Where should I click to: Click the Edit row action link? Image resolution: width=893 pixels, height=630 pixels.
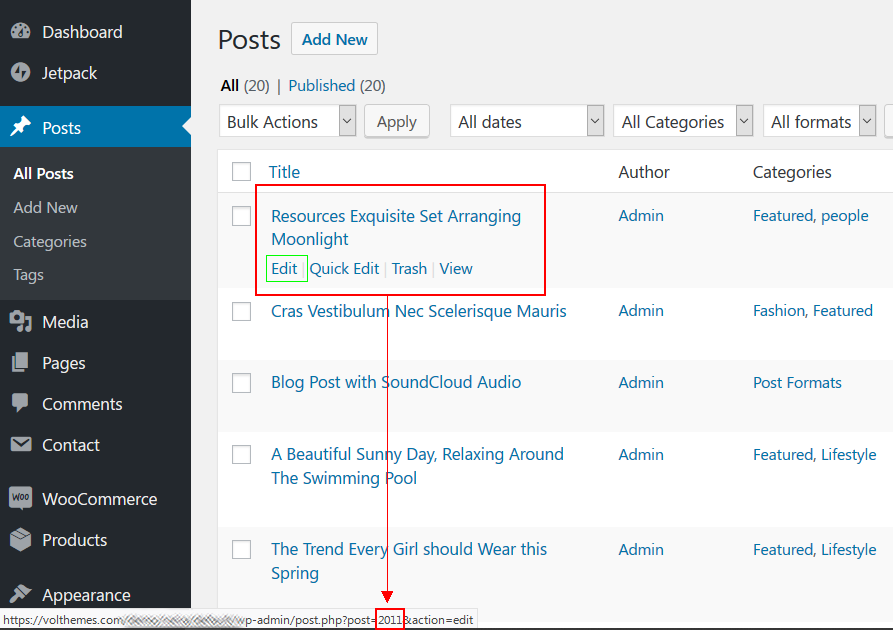tap(285, 268)
